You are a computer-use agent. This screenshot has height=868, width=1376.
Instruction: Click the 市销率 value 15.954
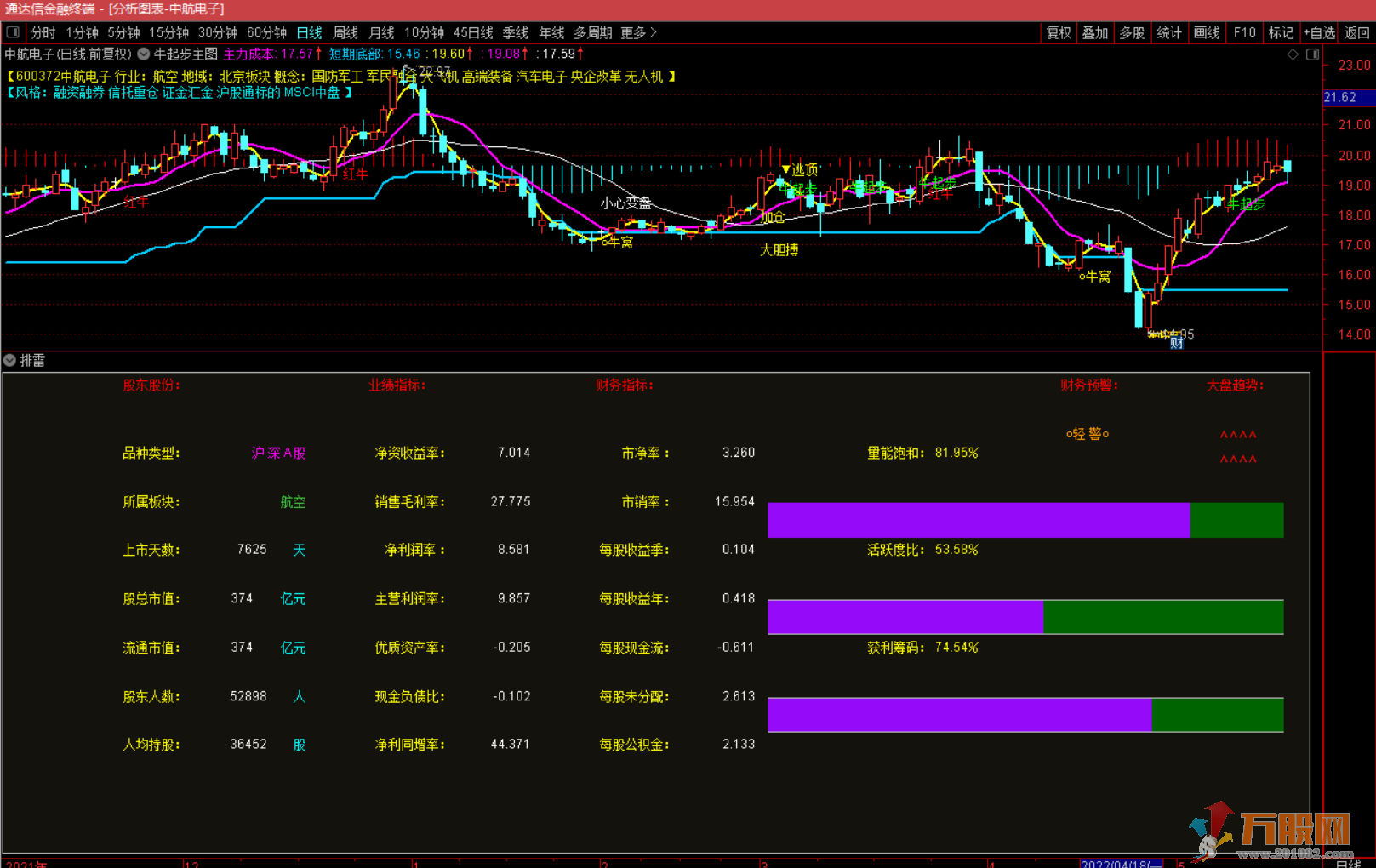[x=735, y=502]
